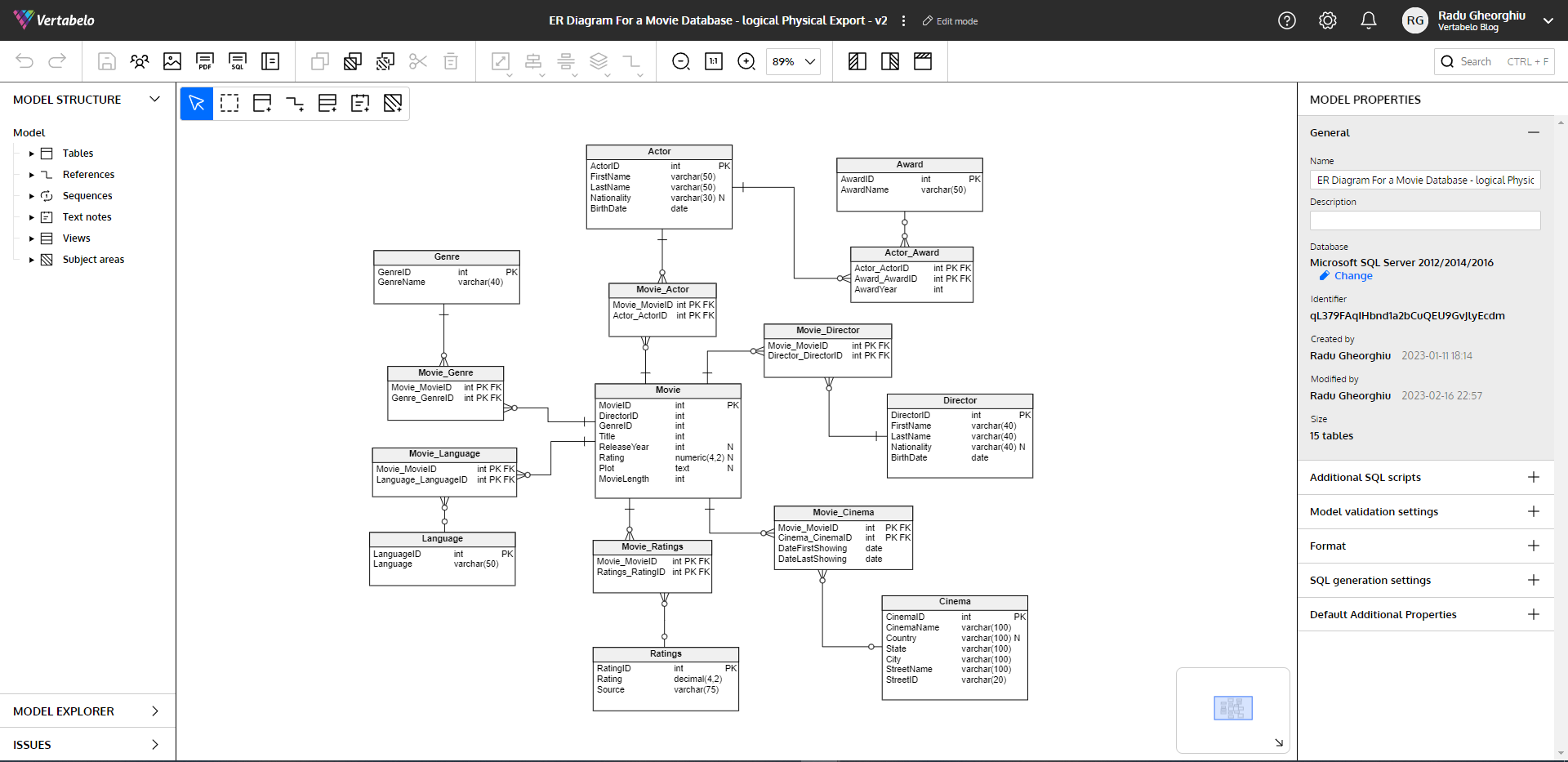Select the Cinema table header
The height and width of the screenshot is (762, 1568).
tap(955, 602)
